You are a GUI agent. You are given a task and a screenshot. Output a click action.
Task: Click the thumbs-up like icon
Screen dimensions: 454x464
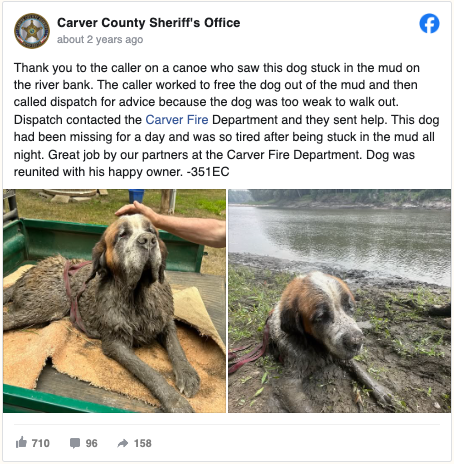click(x=21, y=442)
